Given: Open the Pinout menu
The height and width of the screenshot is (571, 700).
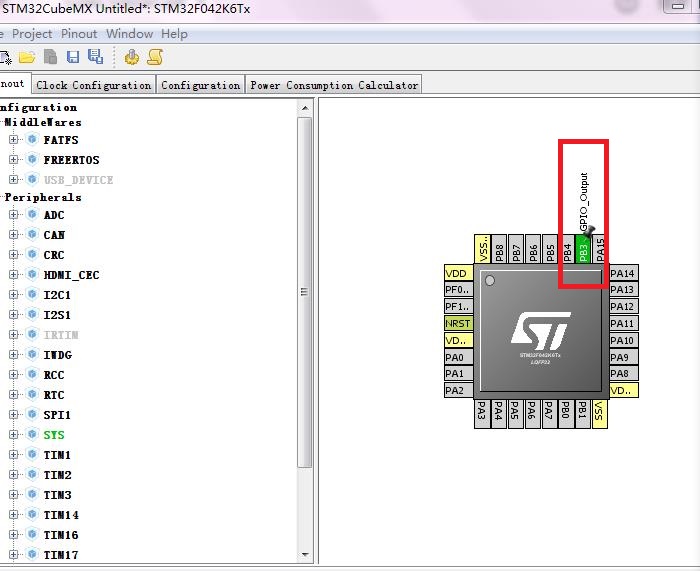Looking at the screenshot, I should pos(79,34).
